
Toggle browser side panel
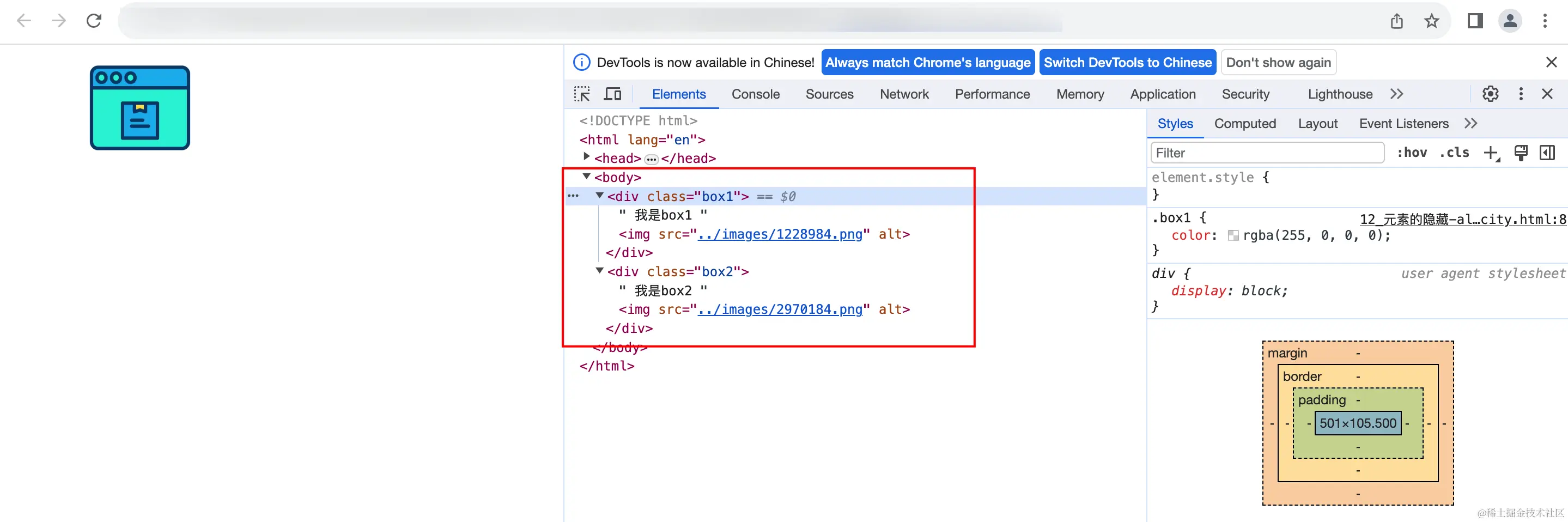point(1475,21)
